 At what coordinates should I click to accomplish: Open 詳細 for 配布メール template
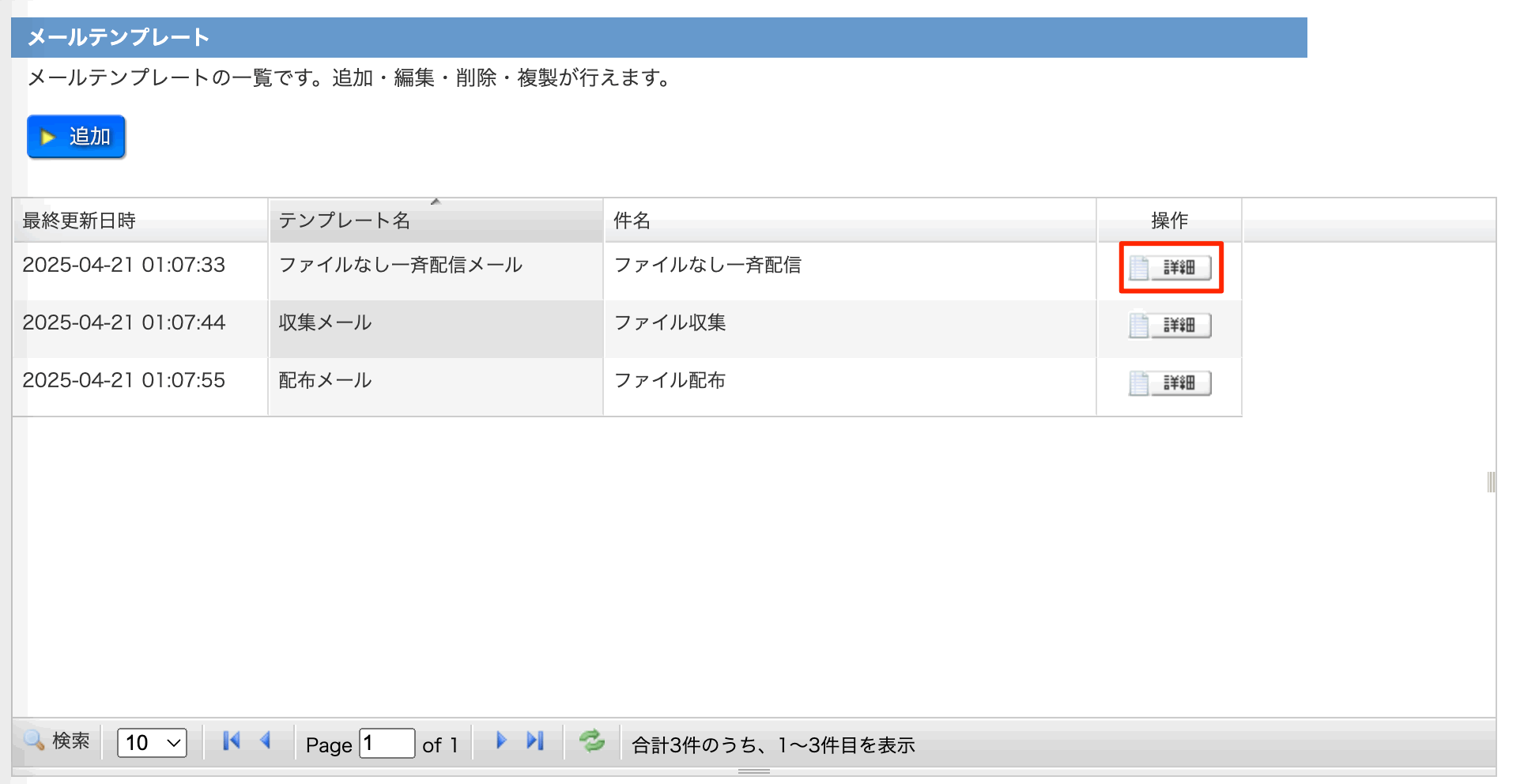[1170, 383]
